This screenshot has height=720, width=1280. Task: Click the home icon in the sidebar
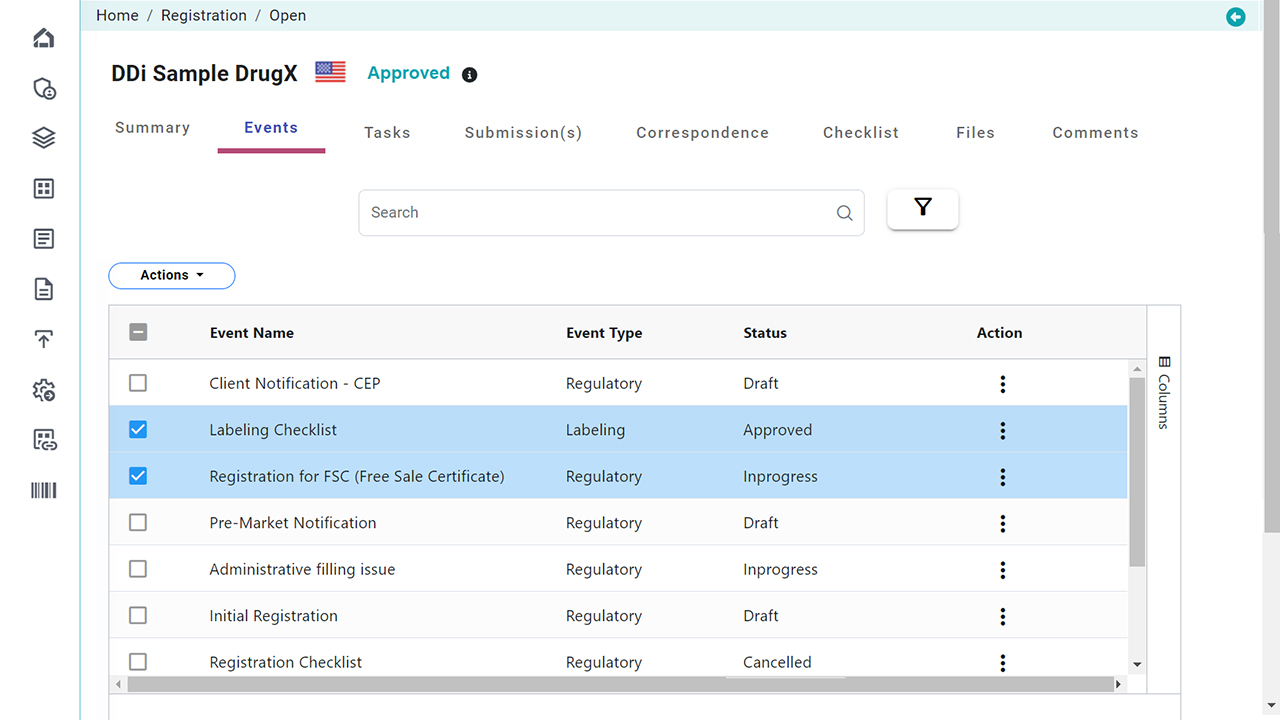point(44,38)
